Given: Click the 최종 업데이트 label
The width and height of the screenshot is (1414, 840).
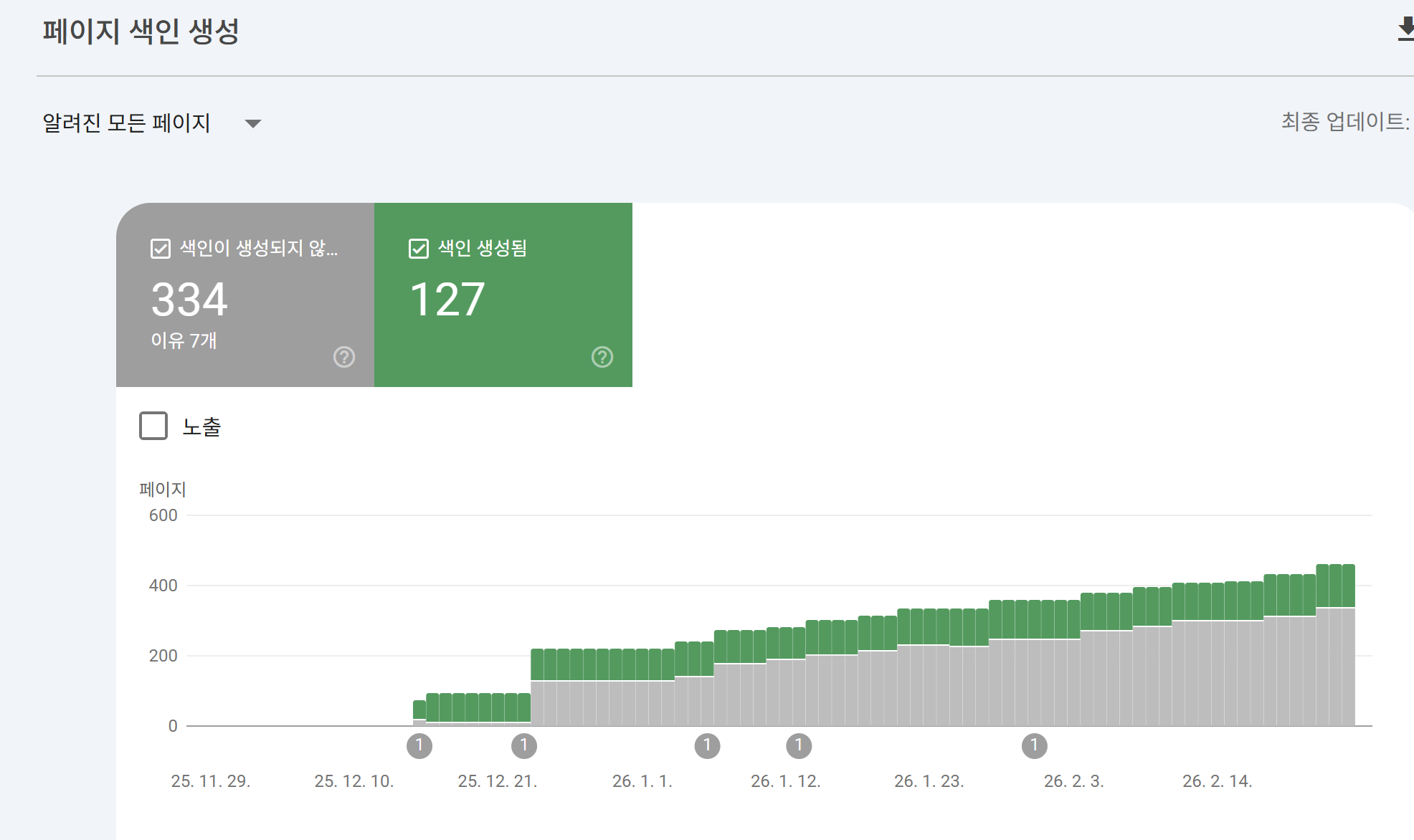Looking at the screenshot, I should pyautogui.click(x=1344, y=122).
